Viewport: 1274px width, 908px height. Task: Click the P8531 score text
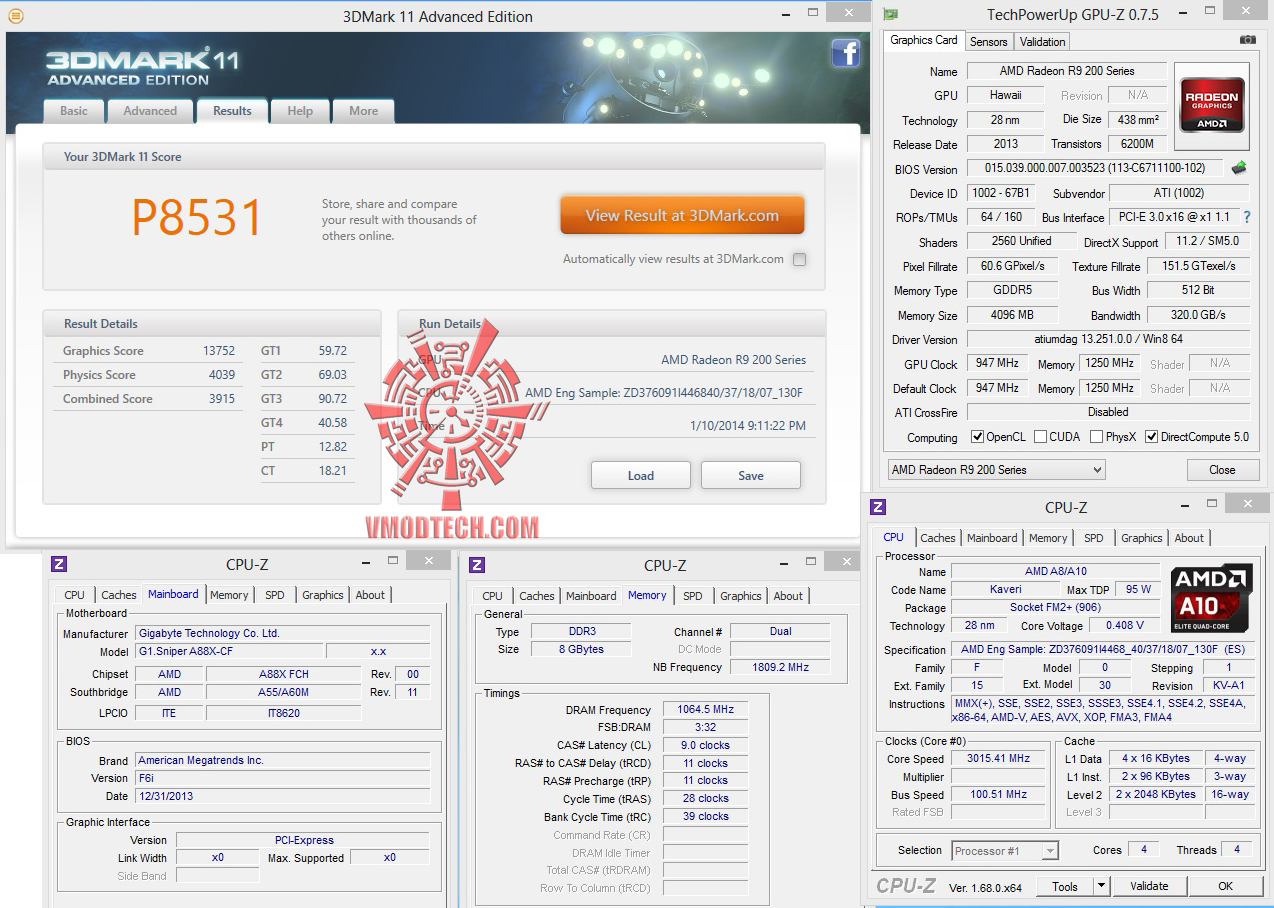pos(197,218)
